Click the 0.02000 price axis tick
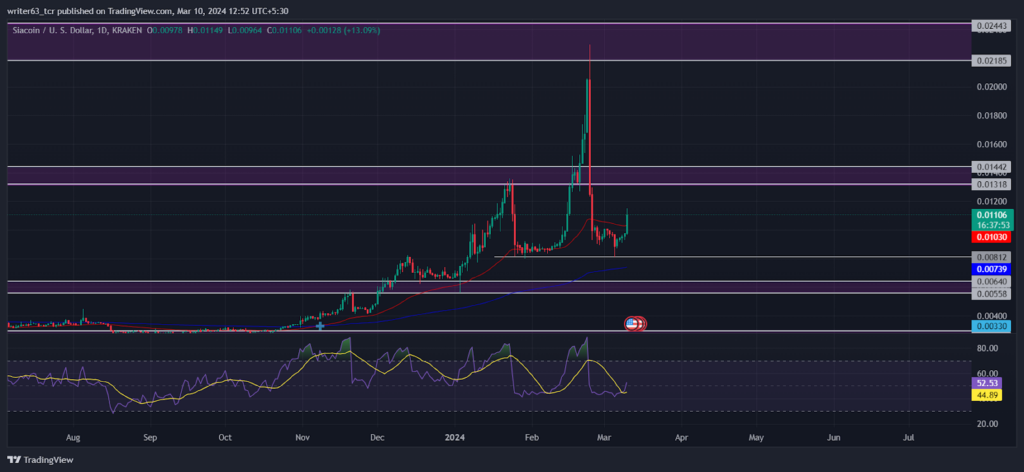This screenshot has width=1024, height=472. (x=991, y=87)
